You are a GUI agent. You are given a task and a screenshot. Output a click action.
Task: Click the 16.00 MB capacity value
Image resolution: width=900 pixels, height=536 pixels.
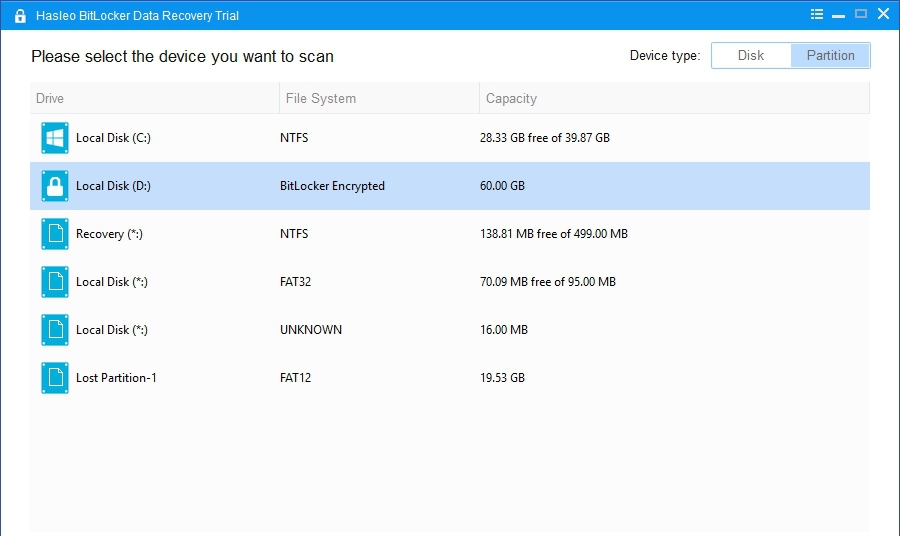504,329
